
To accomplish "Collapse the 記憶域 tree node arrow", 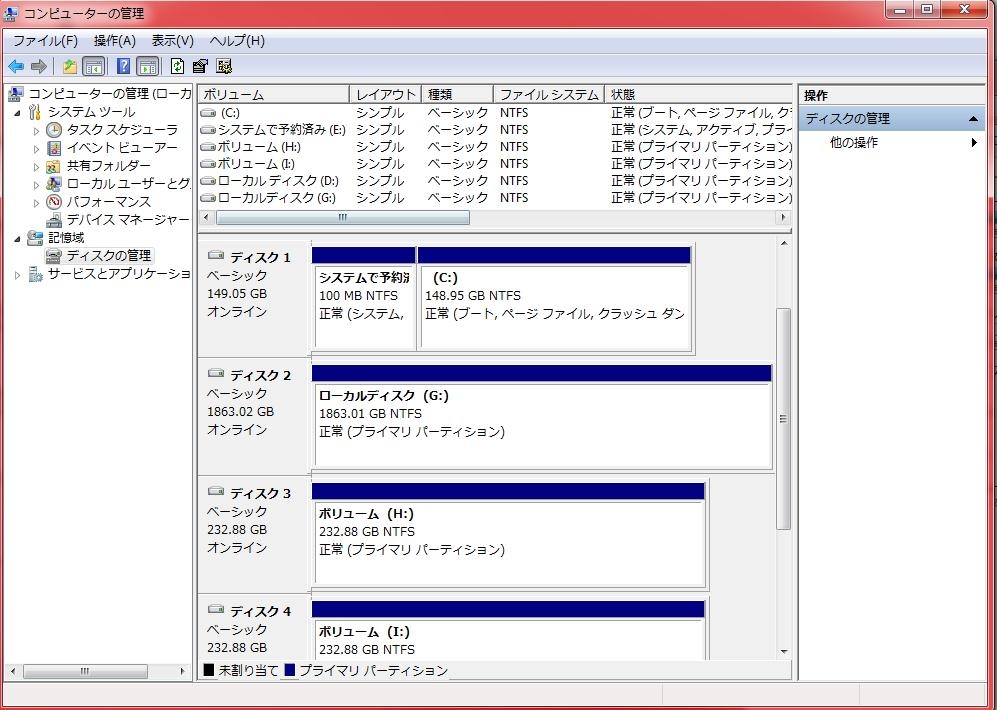I will click(17, 238).
